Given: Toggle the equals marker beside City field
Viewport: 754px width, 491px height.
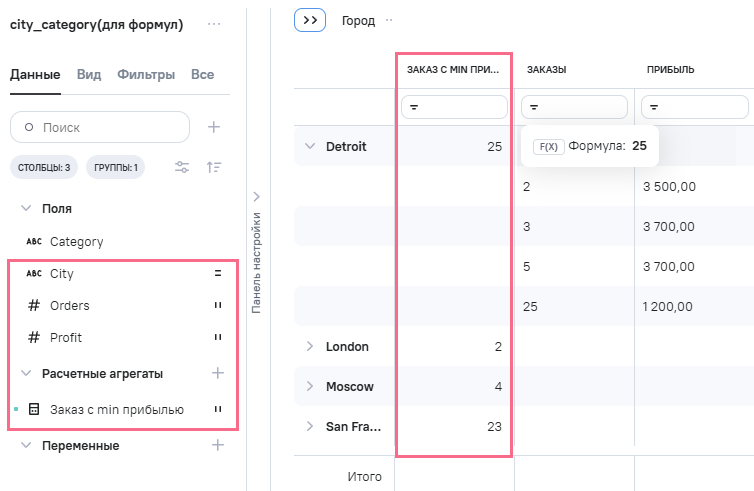Looking at the screenshot, I should tap(217, 273).
